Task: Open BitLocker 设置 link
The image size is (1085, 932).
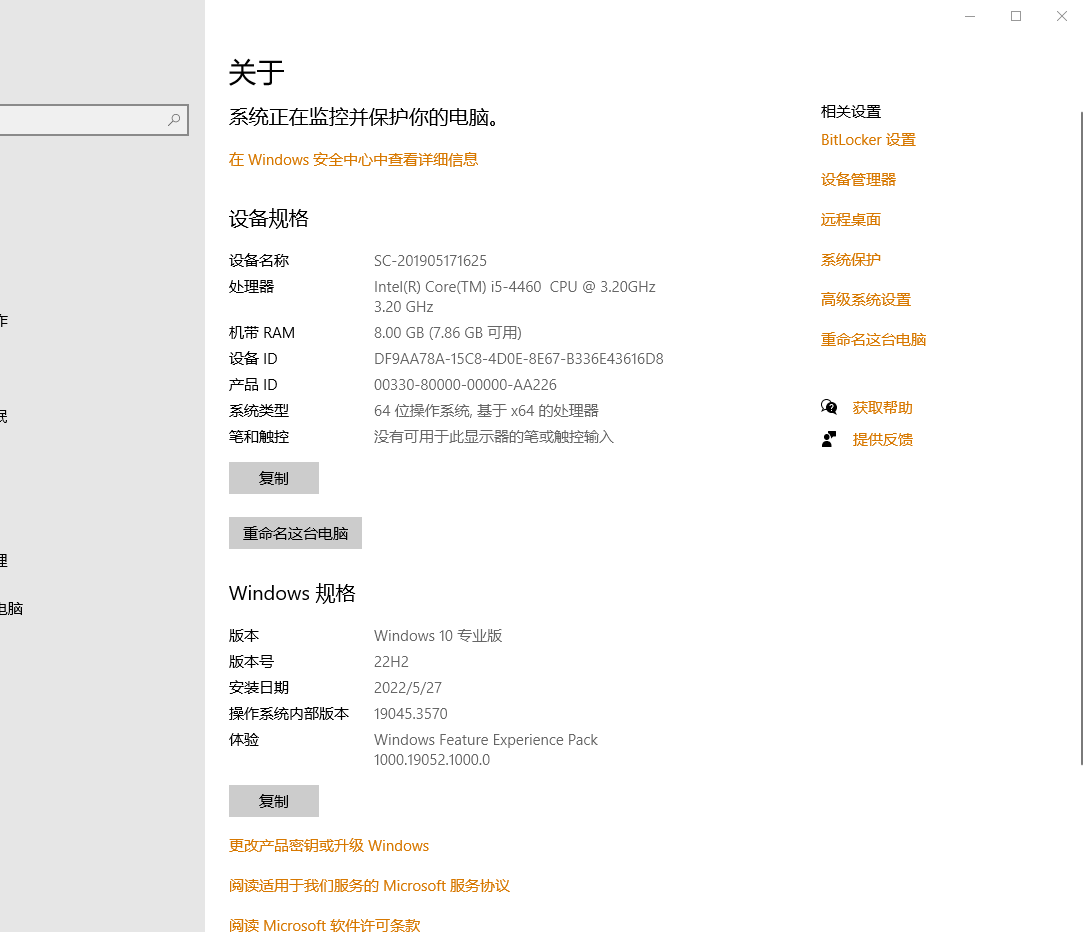Action: click(x=868, y=140)
